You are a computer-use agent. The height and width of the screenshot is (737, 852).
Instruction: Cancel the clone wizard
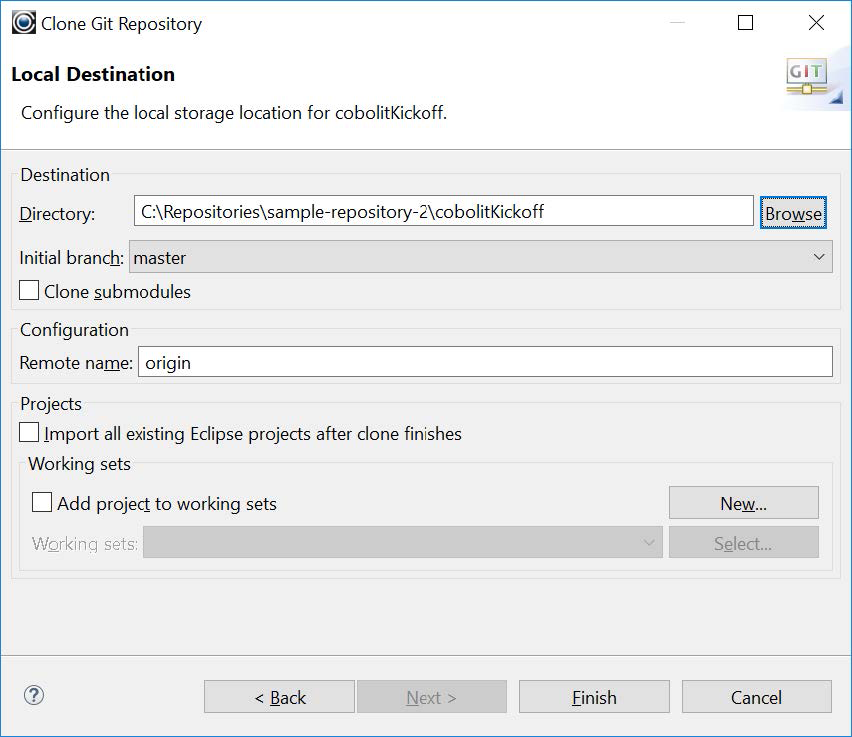pos(756,697)
